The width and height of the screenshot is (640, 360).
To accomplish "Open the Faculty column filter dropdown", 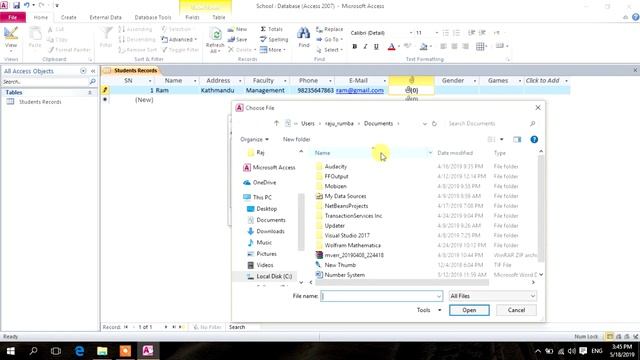I will pos(285,81).
